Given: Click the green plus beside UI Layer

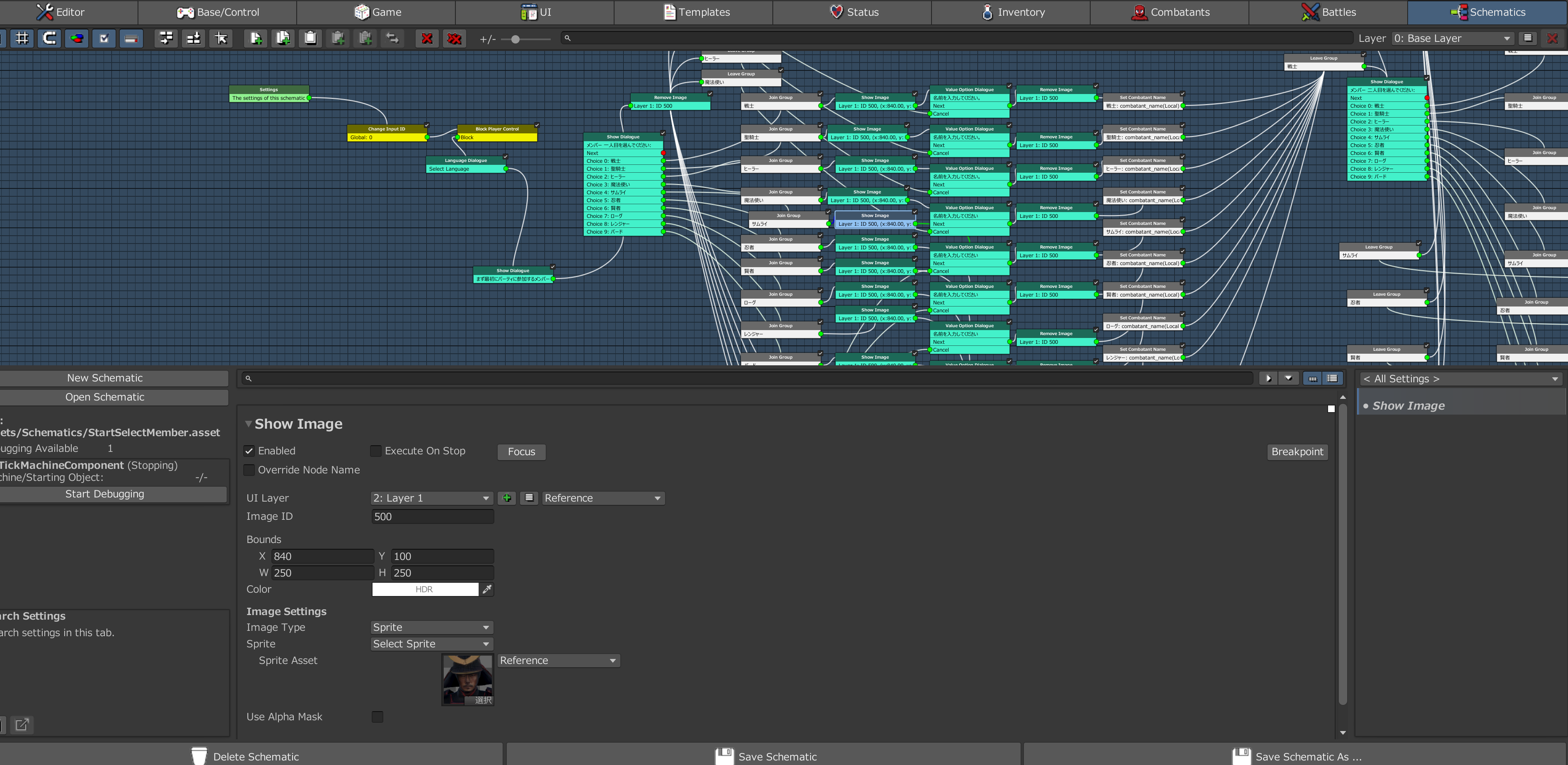Looking at the screenshot, I should pos(506,498).
